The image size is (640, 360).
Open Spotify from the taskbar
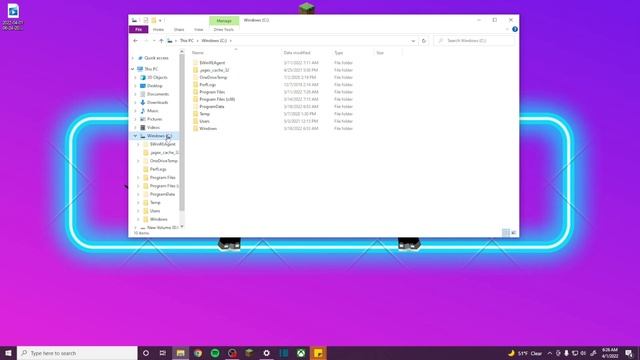[x=215, y=353]
